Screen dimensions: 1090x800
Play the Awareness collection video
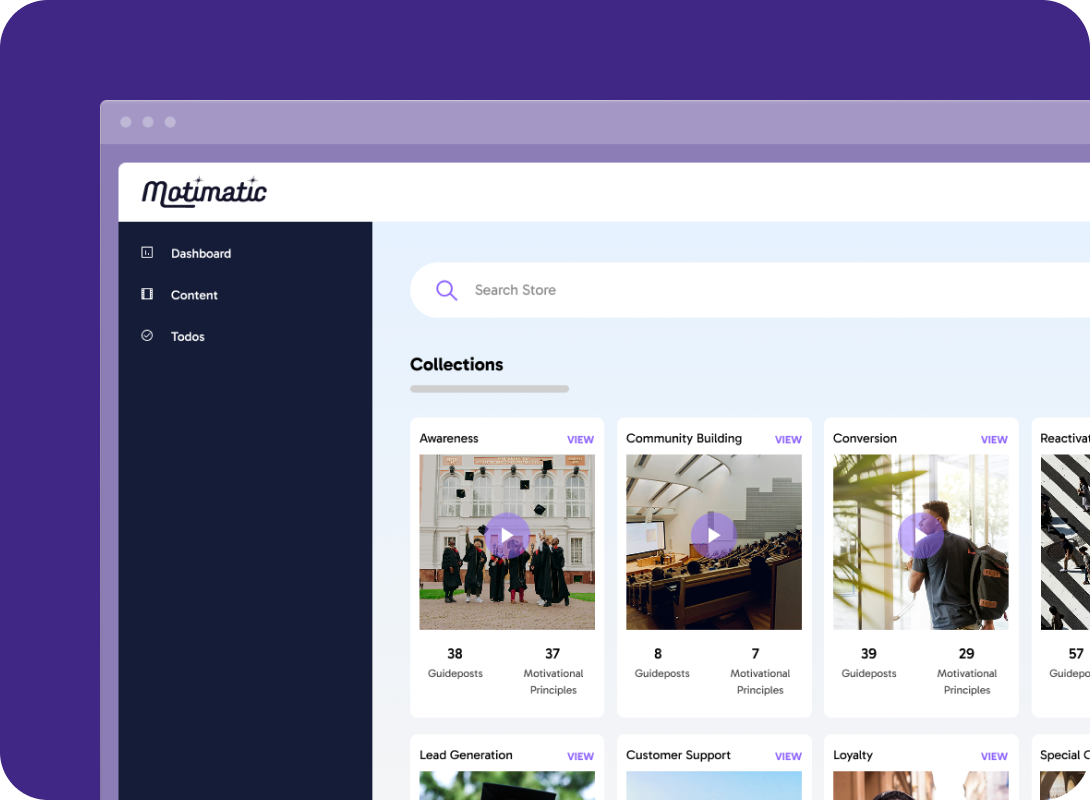tap(507, 535)
